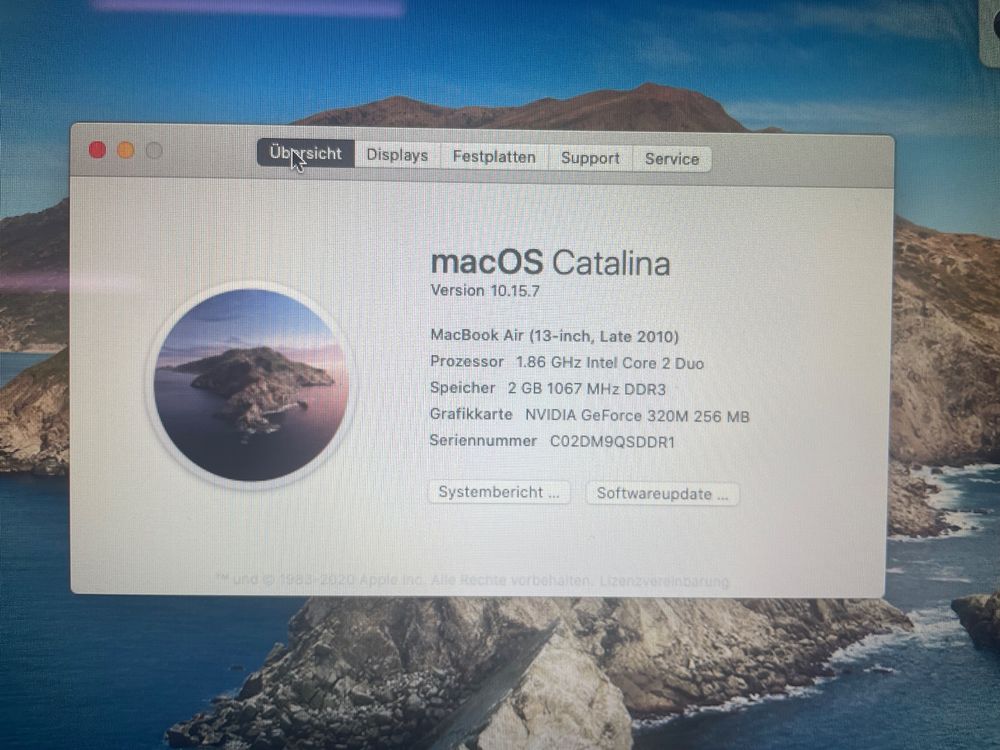
Task: Click the MacBook Air model description
Action: coord(555,336)
